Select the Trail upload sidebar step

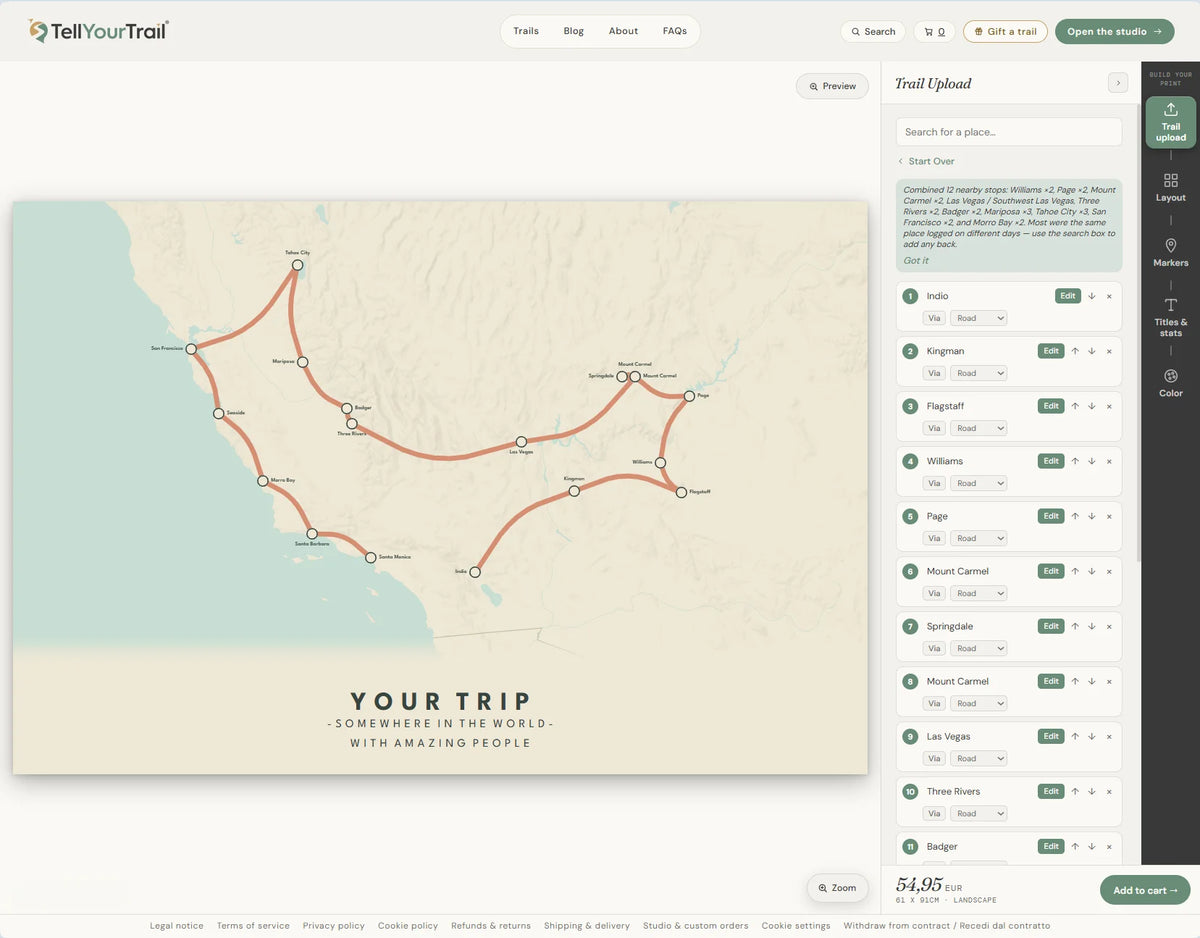[x=1171, y=123]
